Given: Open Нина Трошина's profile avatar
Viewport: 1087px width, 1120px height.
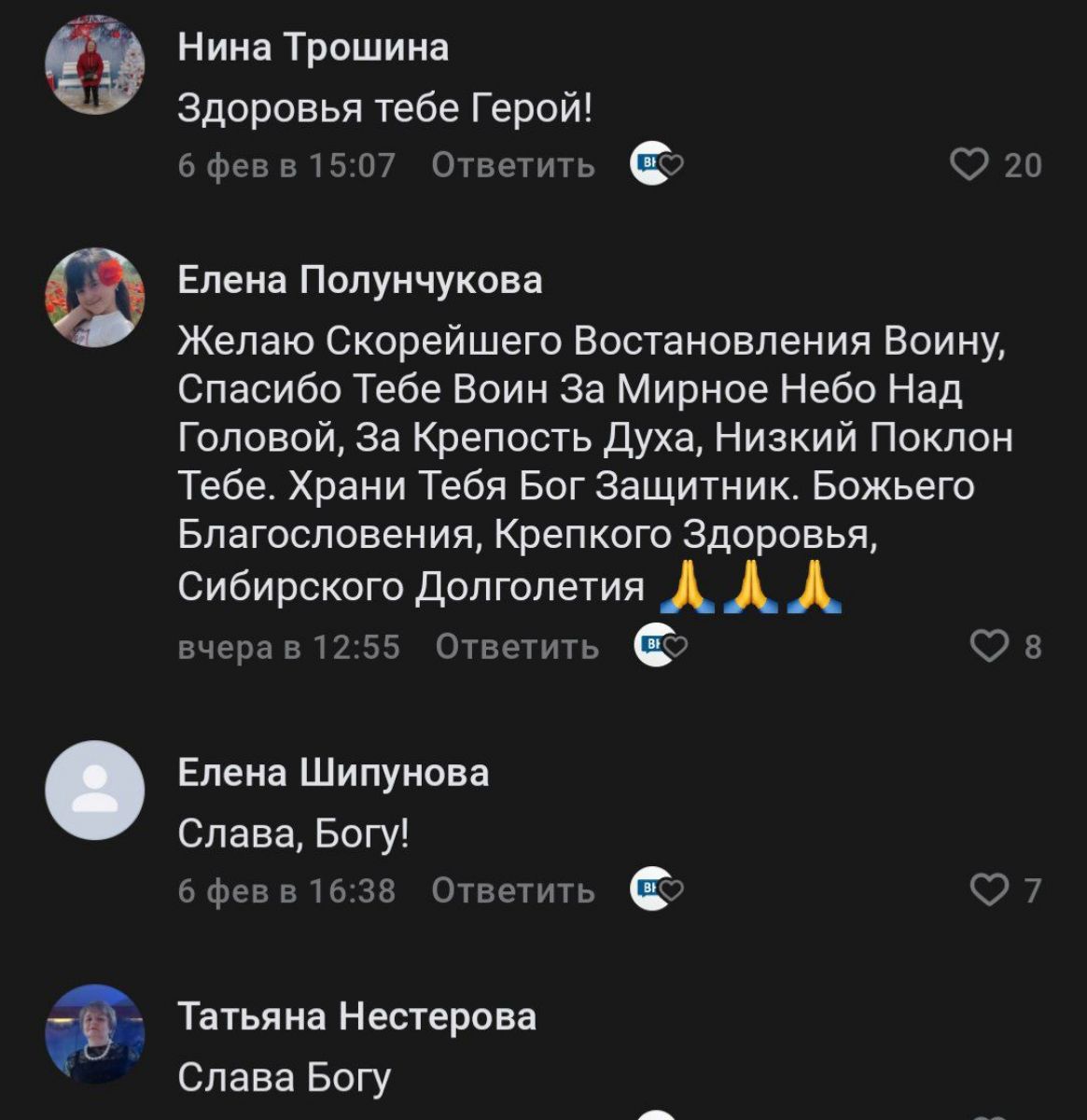Looking at the screenshot, I should 94,65.
